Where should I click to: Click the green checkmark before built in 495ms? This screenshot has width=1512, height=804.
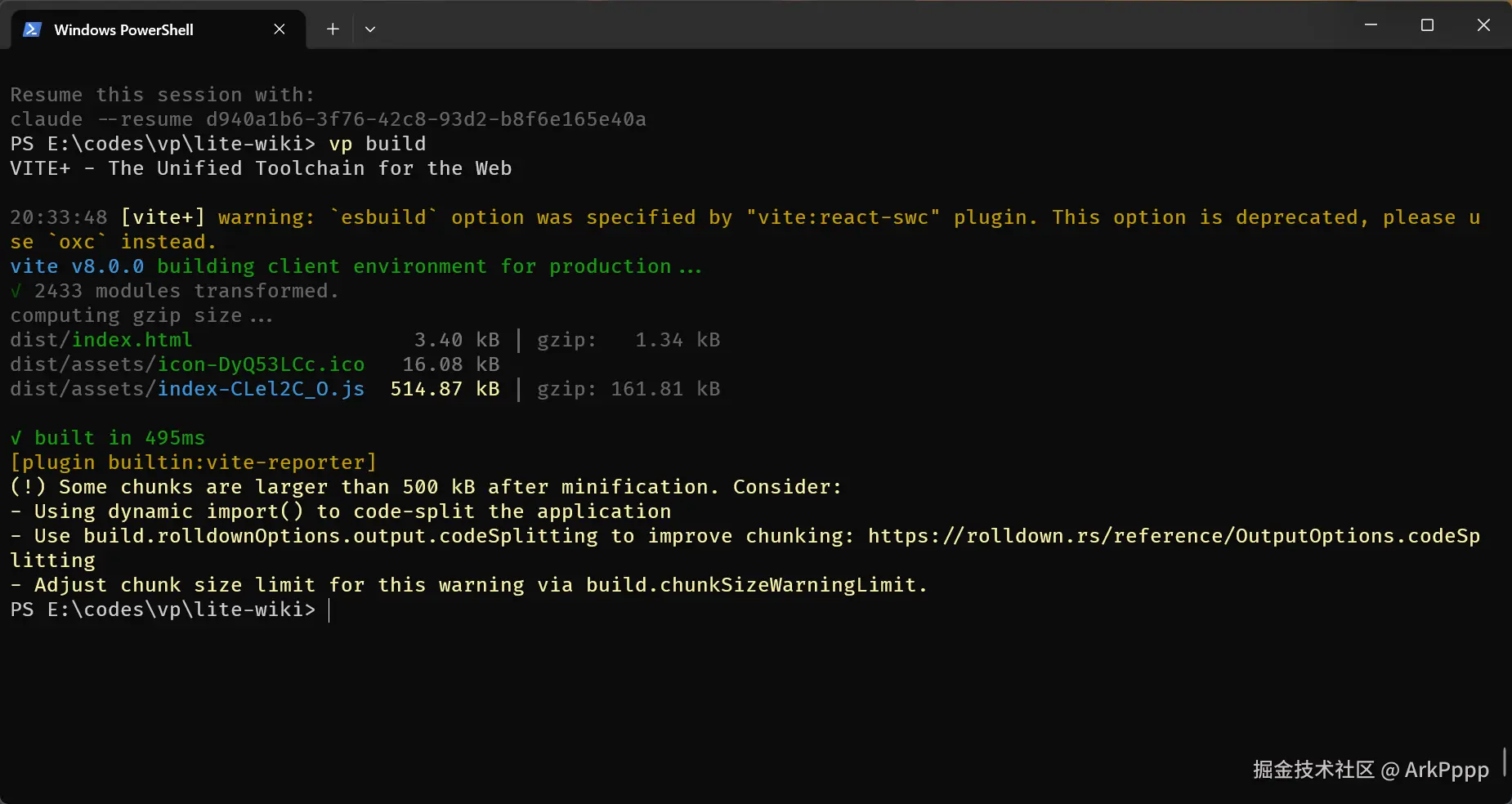[16, 438]
